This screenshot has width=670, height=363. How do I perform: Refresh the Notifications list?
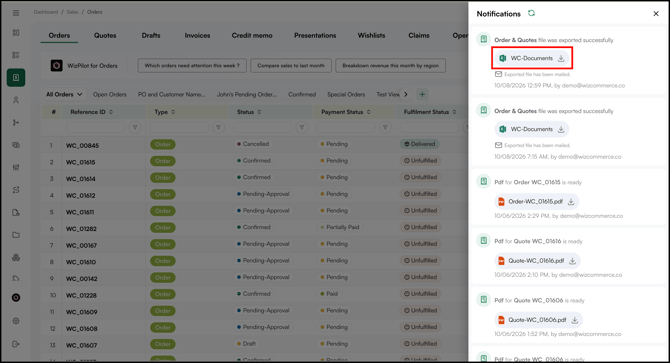(x=531, y=13)
